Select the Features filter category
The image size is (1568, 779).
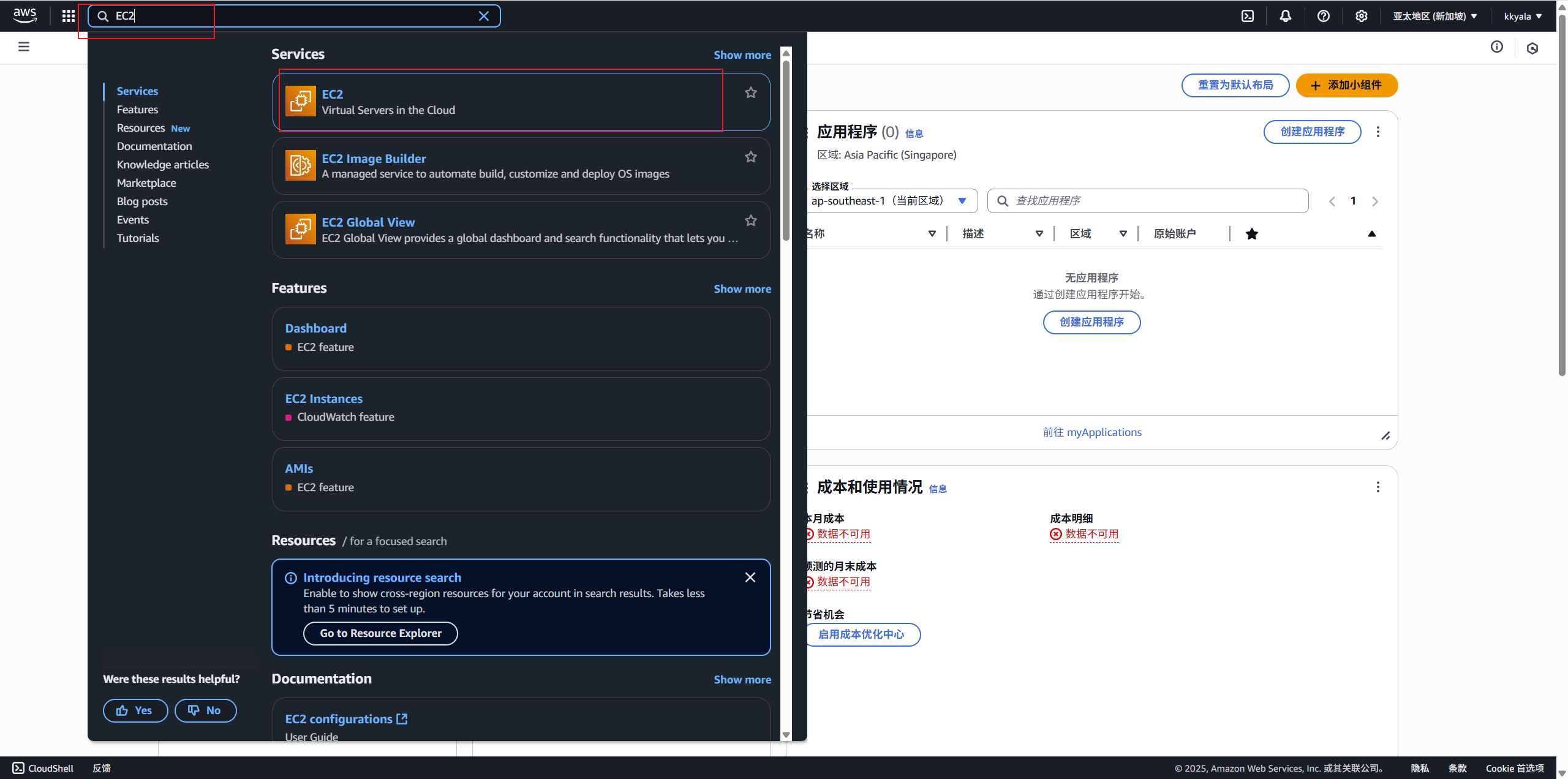click(x=137, y=110)
